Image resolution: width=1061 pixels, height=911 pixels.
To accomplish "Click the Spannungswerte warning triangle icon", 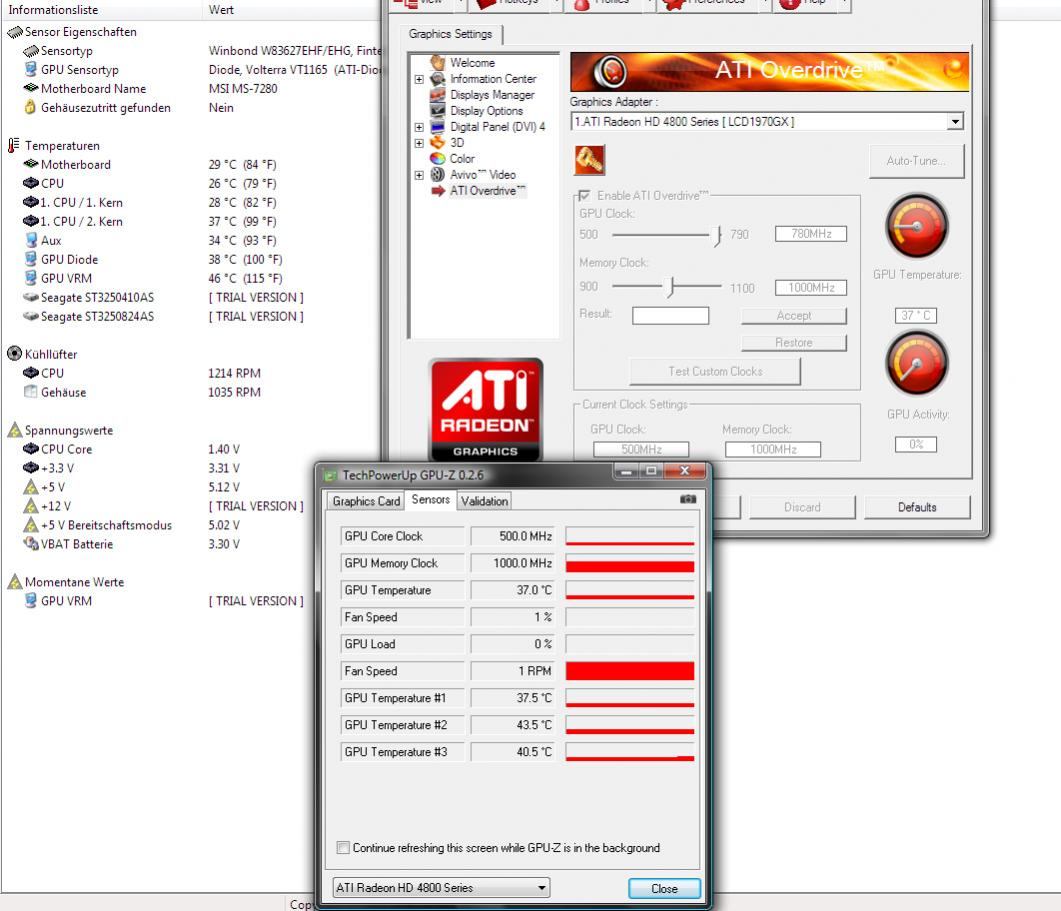I will (x=14, y=430).
